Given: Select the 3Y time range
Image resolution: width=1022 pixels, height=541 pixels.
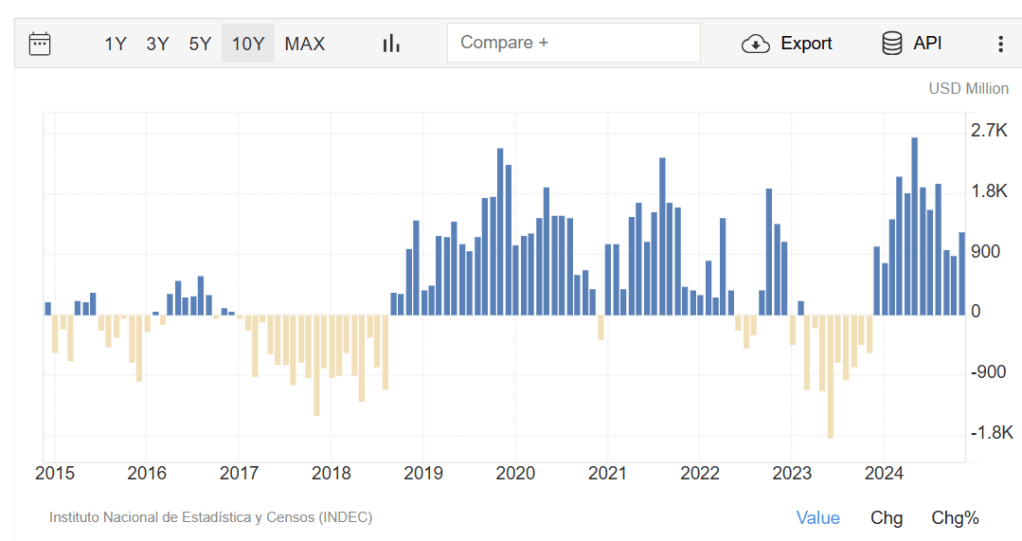Looking at the screenshot, I should pyautogui.click(x=158, y=43).
